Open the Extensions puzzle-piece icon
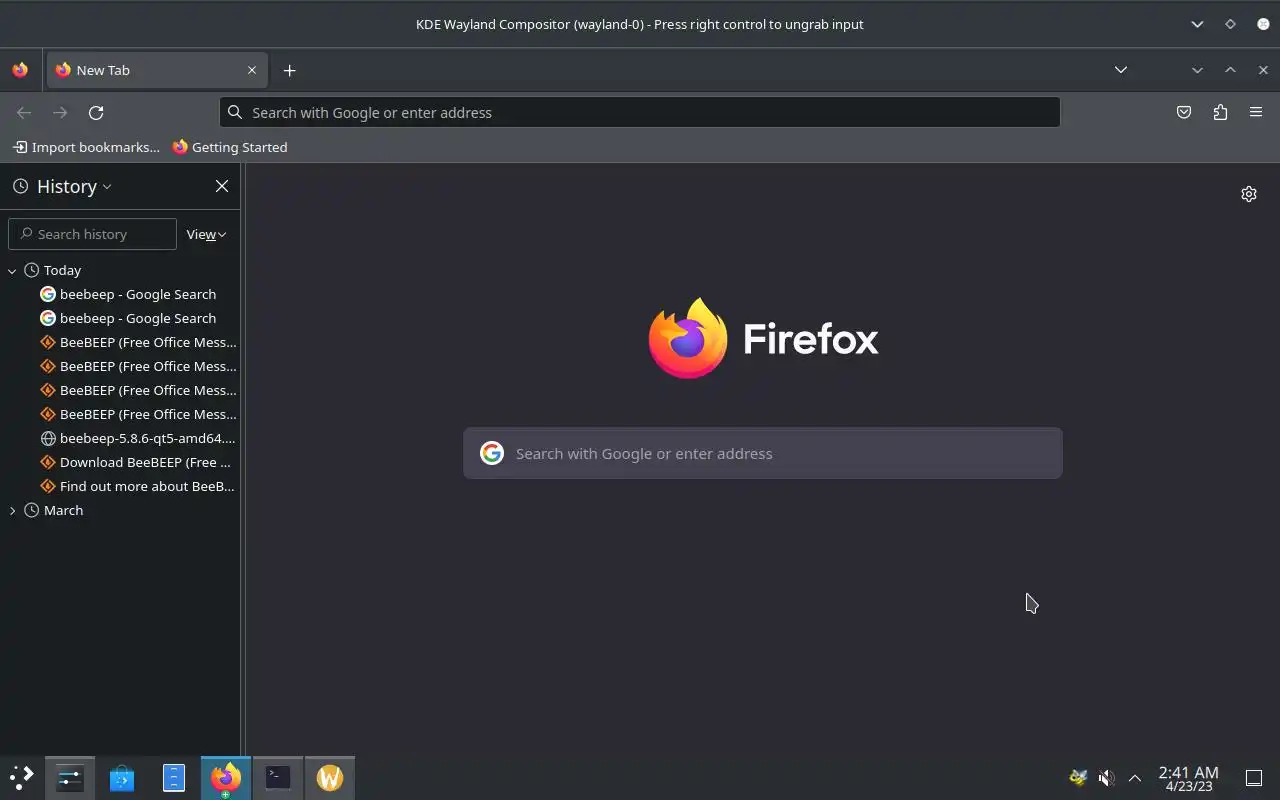Viewport: 1280px width, 800px height. (x=1220, y=112)
